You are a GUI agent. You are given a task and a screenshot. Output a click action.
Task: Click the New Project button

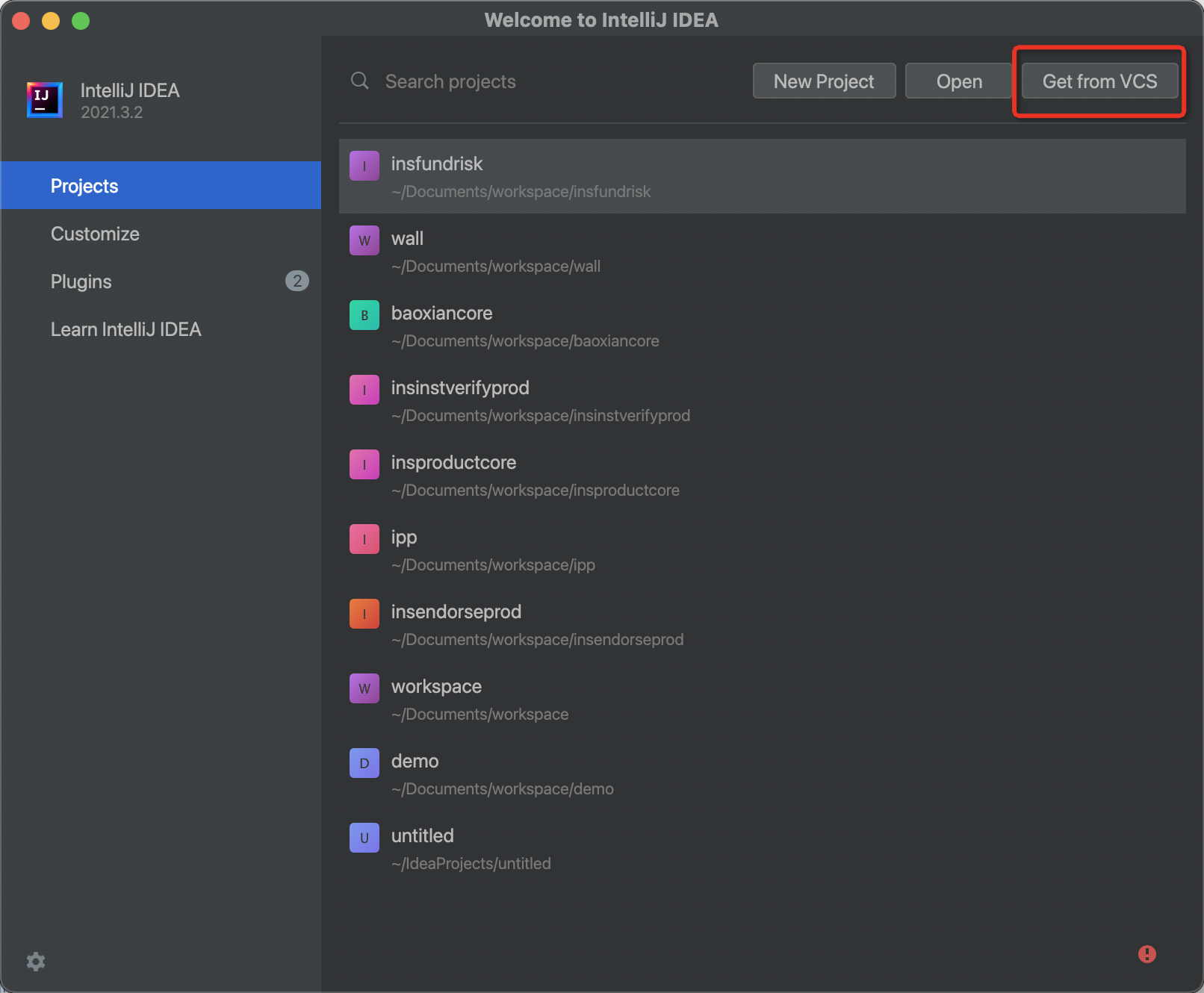click(x=824, y=81)
